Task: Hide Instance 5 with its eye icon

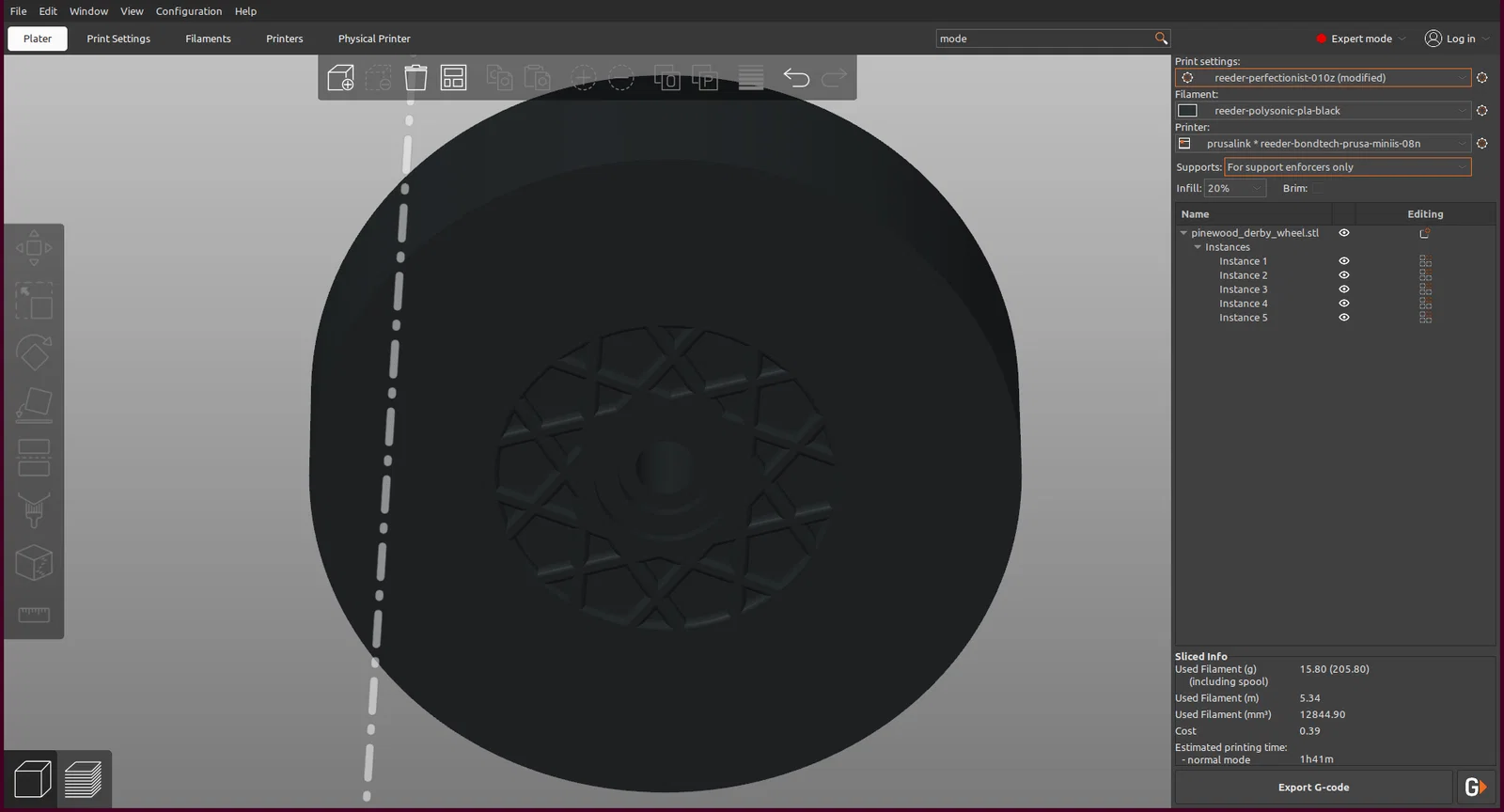Action: point(1344,318)
